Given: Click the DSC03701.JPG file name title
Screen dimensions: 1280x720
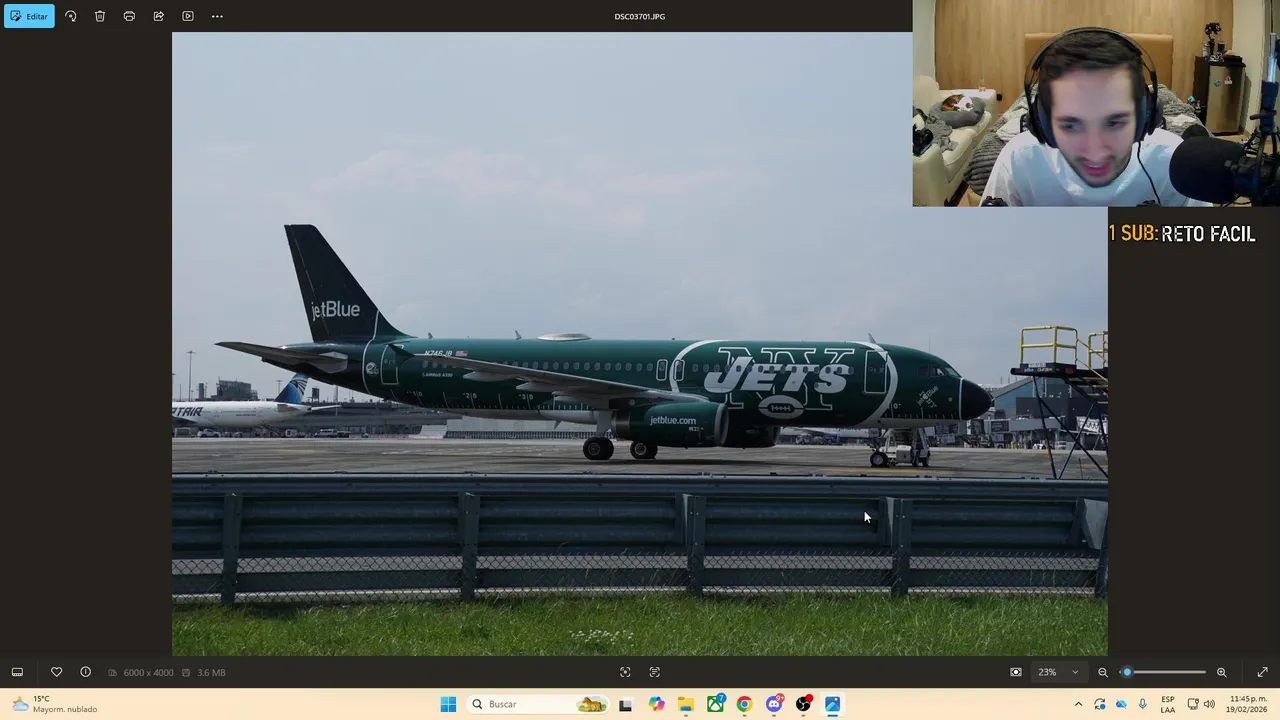Looking at the screenshot, I should 640,16.
